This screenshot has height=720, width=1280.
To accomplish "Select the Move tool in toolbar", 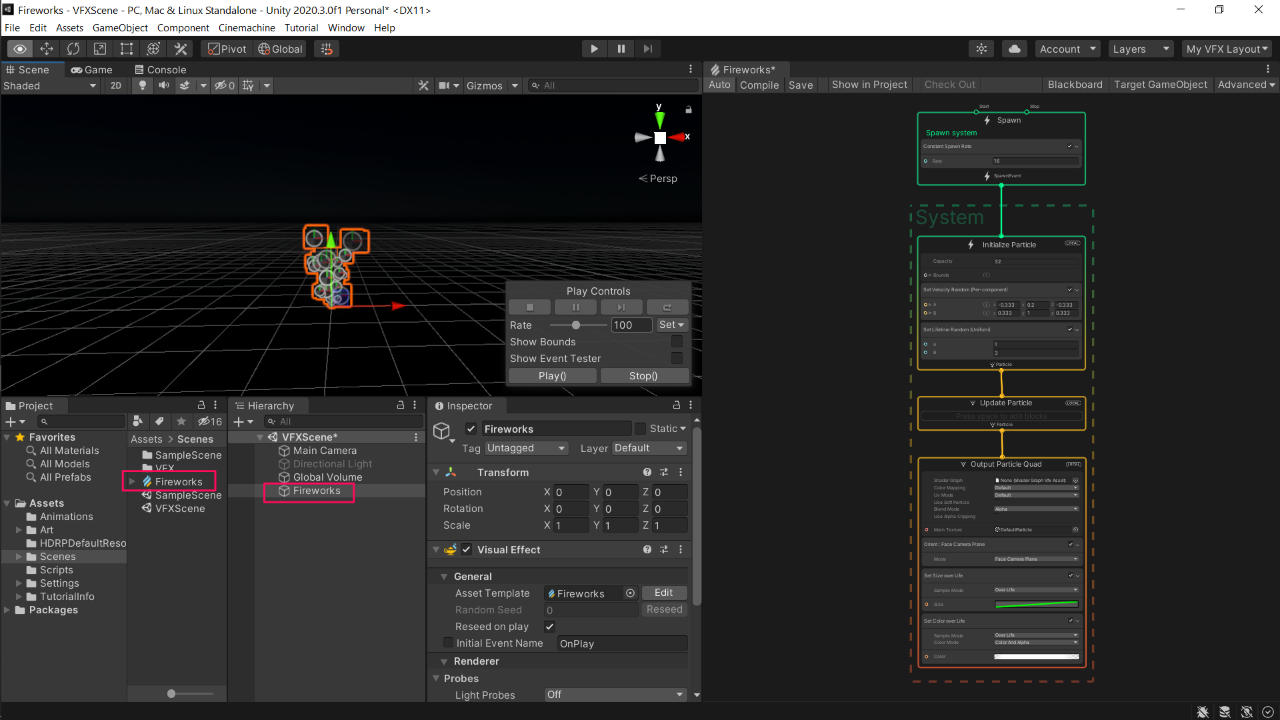I will tap(46, 49).
